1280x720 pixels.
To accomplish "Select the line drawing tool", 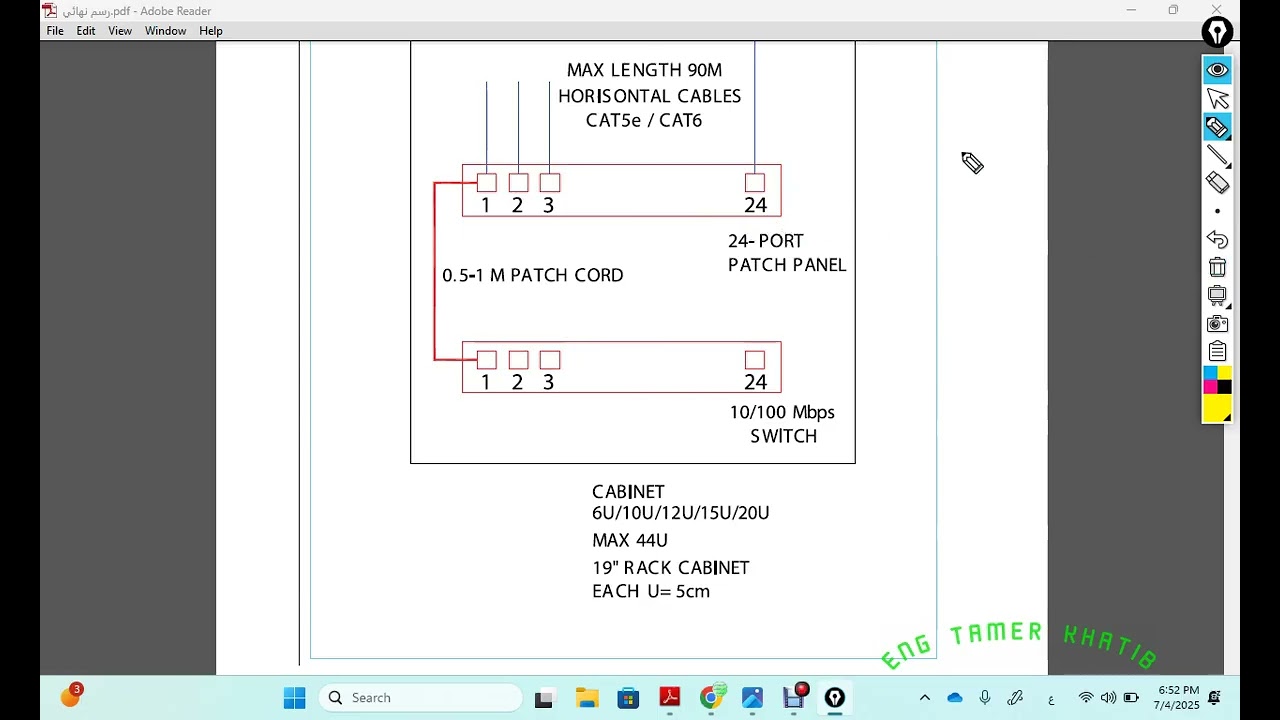I will 1217,155.
